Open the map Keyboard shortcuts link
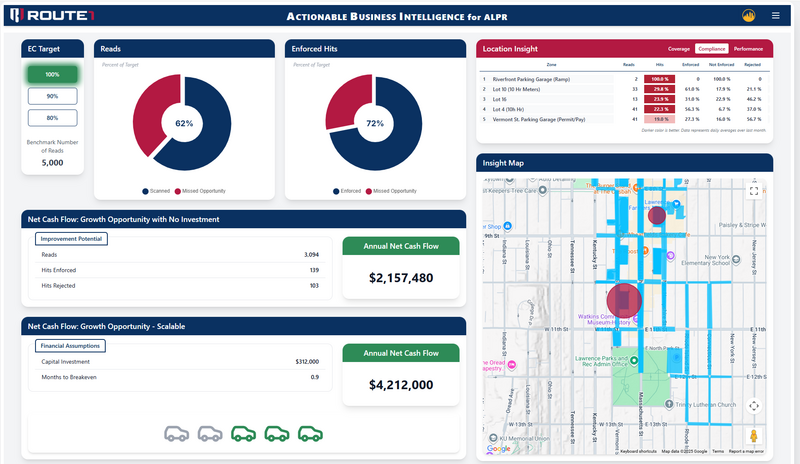 click(x=640, y=451)
